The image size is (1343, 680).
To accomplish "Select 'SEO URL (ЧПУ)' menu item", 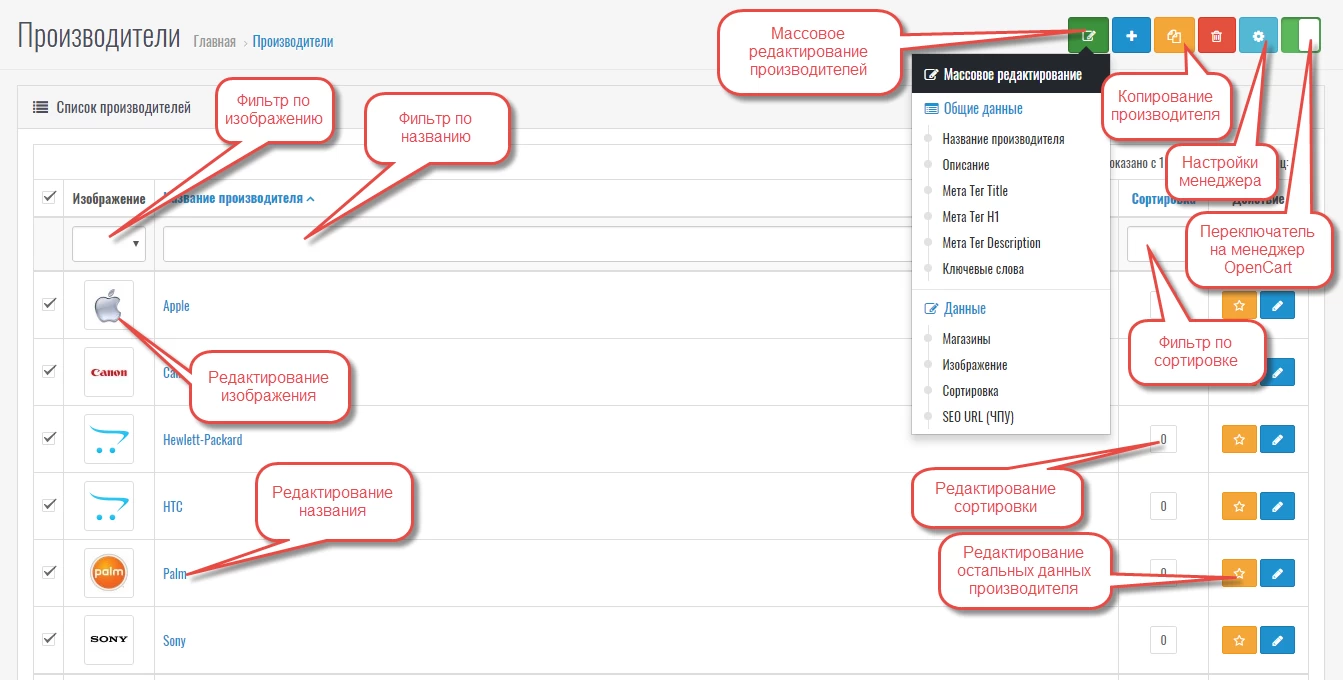I will pyautogui.click(x=978, y=417).
